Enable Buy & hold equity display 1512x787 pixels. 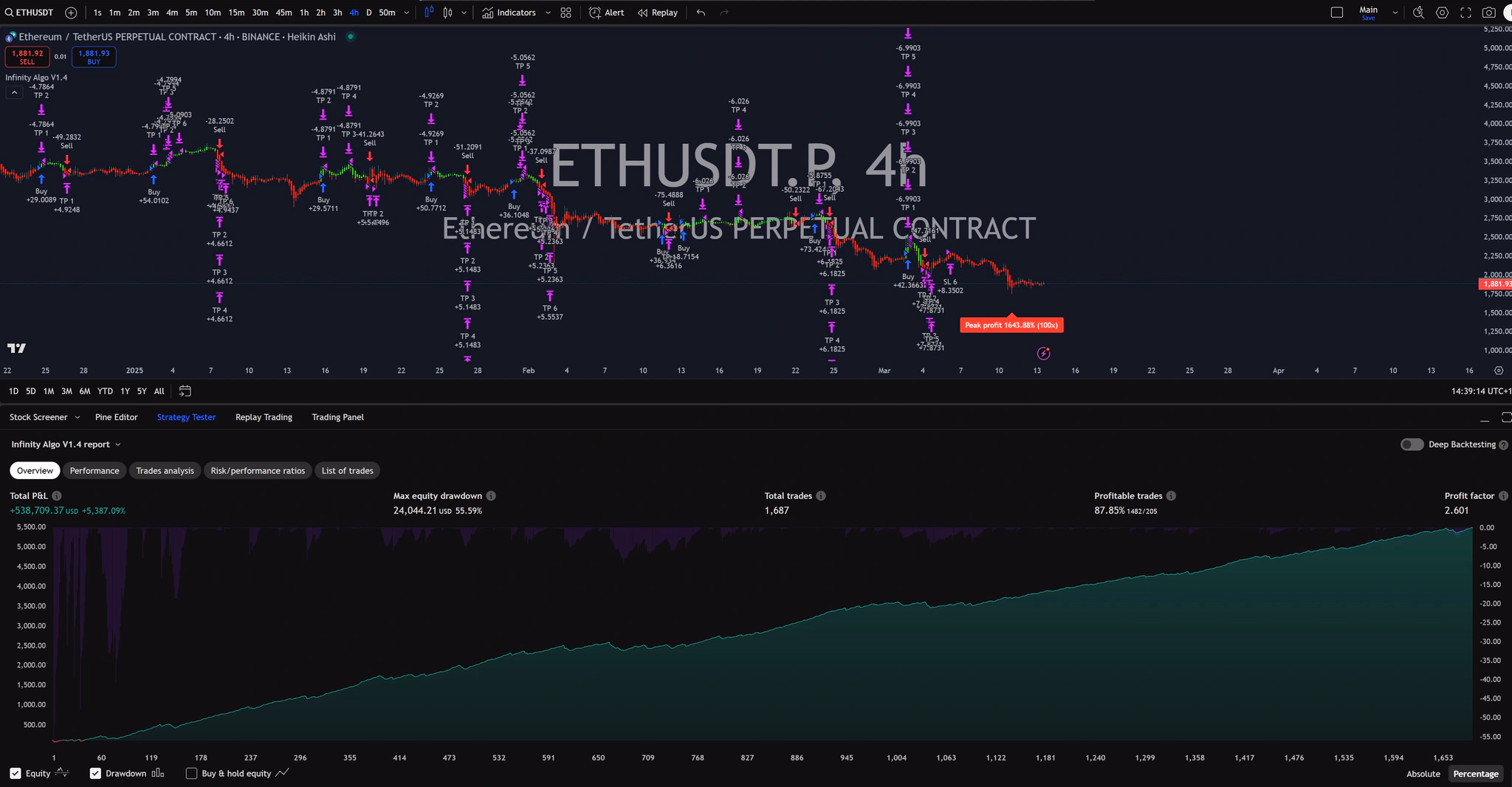click(x=191, y=773)
